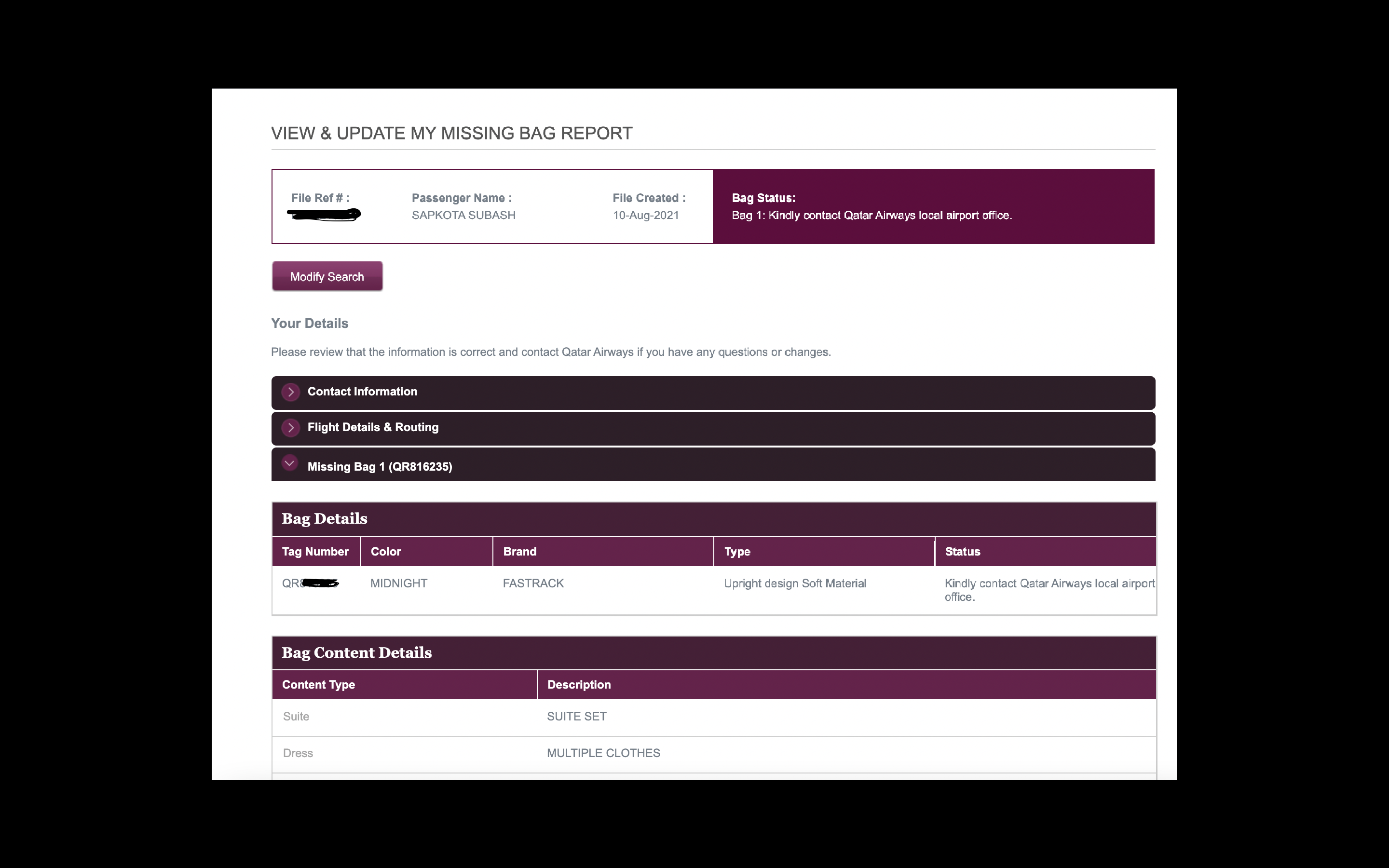The image size is (1389, 868).
Task: Select the Bag Details table header
Action: (324, 518)
